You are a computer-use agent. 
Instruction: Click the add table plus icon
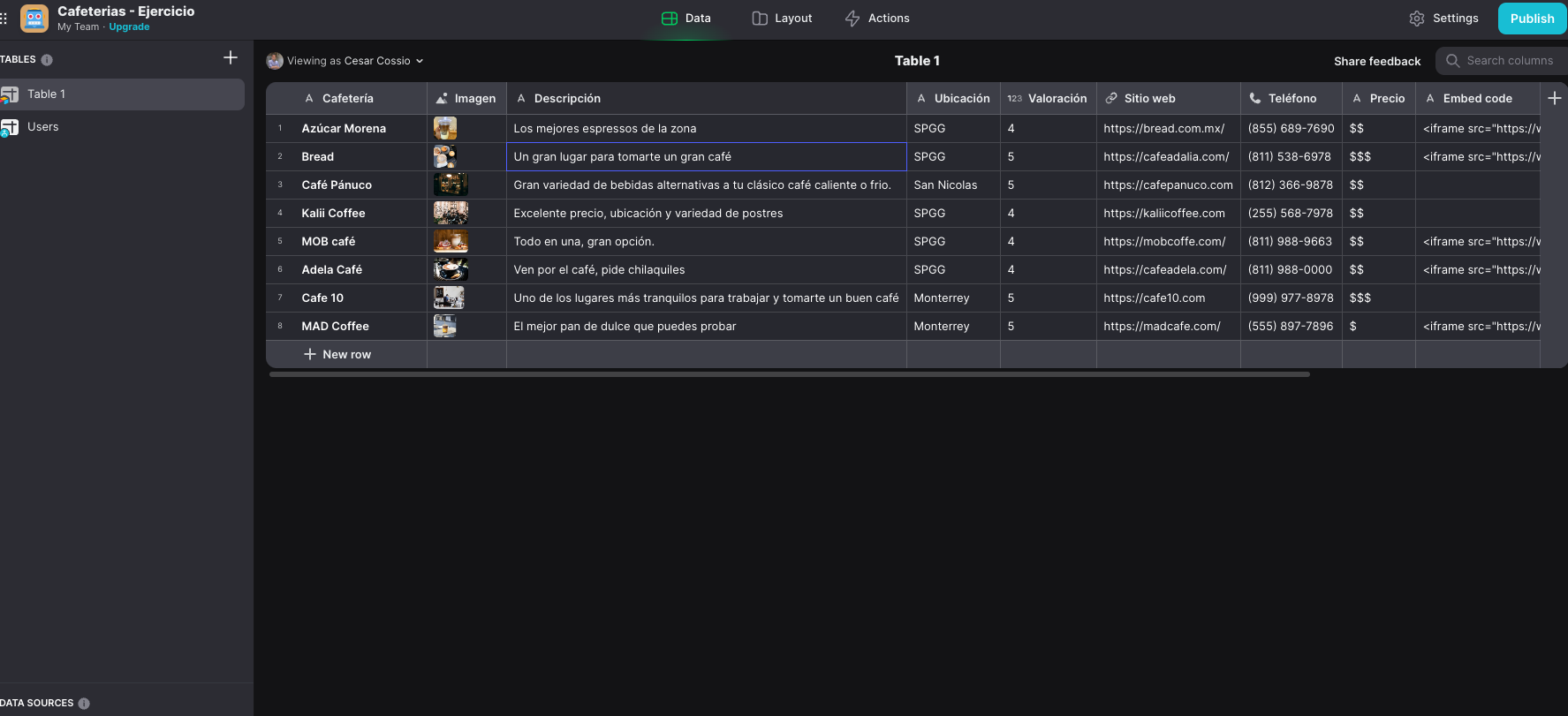[x=231, y=57]
